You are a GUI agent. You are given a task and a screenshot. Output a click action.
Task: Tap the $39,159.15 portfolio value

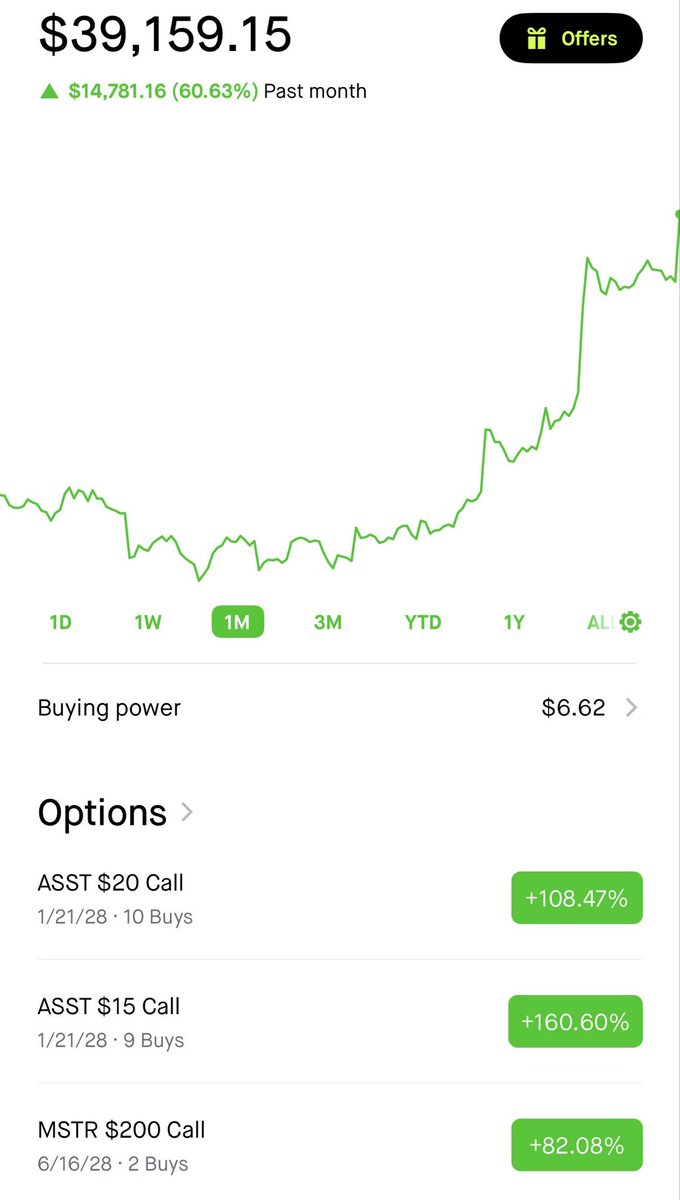[x=165, y=34]
